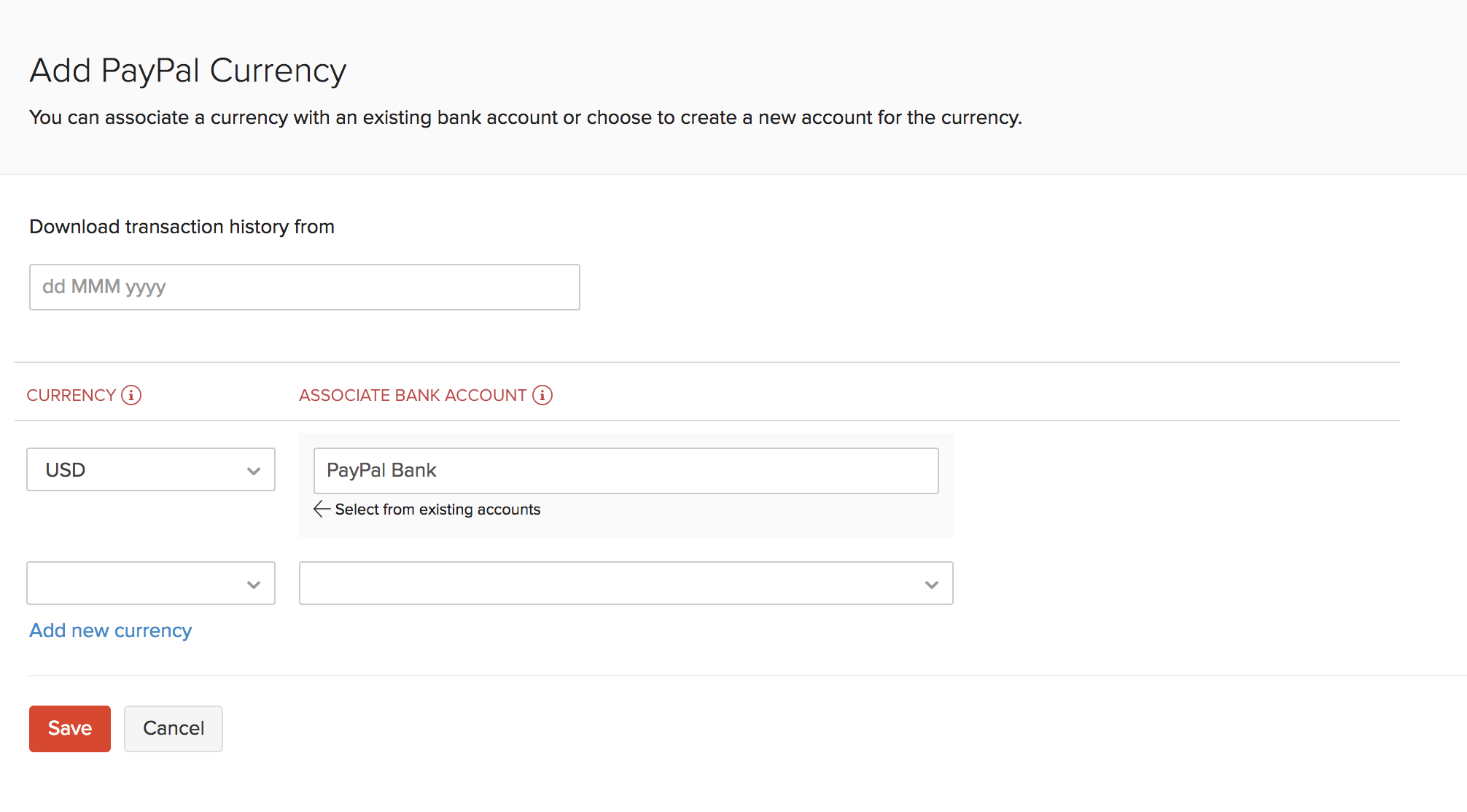Click the info icon next to CURRENCY
The width and height of the screenshot is (1467, 812).
(x=131, y=395)
